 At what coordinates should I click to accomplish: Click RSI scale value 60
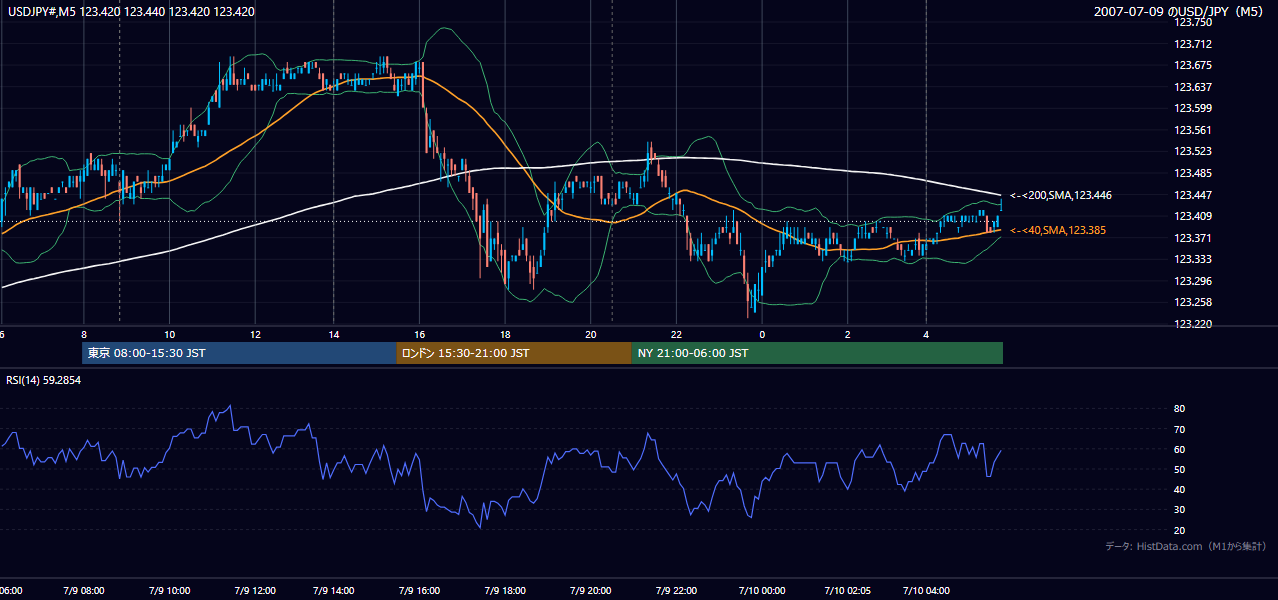(x=1179, y=449)
